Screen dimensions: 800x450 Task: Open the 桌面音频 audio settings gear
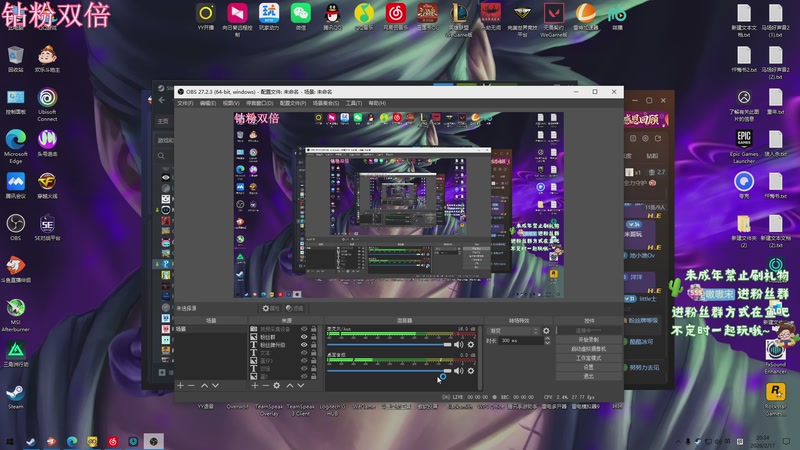click(470, 371)
